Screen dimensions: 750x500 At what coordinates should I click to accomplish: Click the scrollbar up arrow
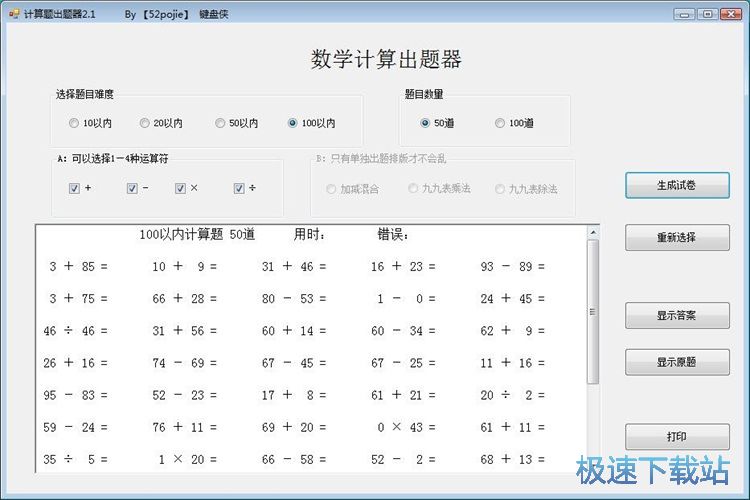coord(593,233)
